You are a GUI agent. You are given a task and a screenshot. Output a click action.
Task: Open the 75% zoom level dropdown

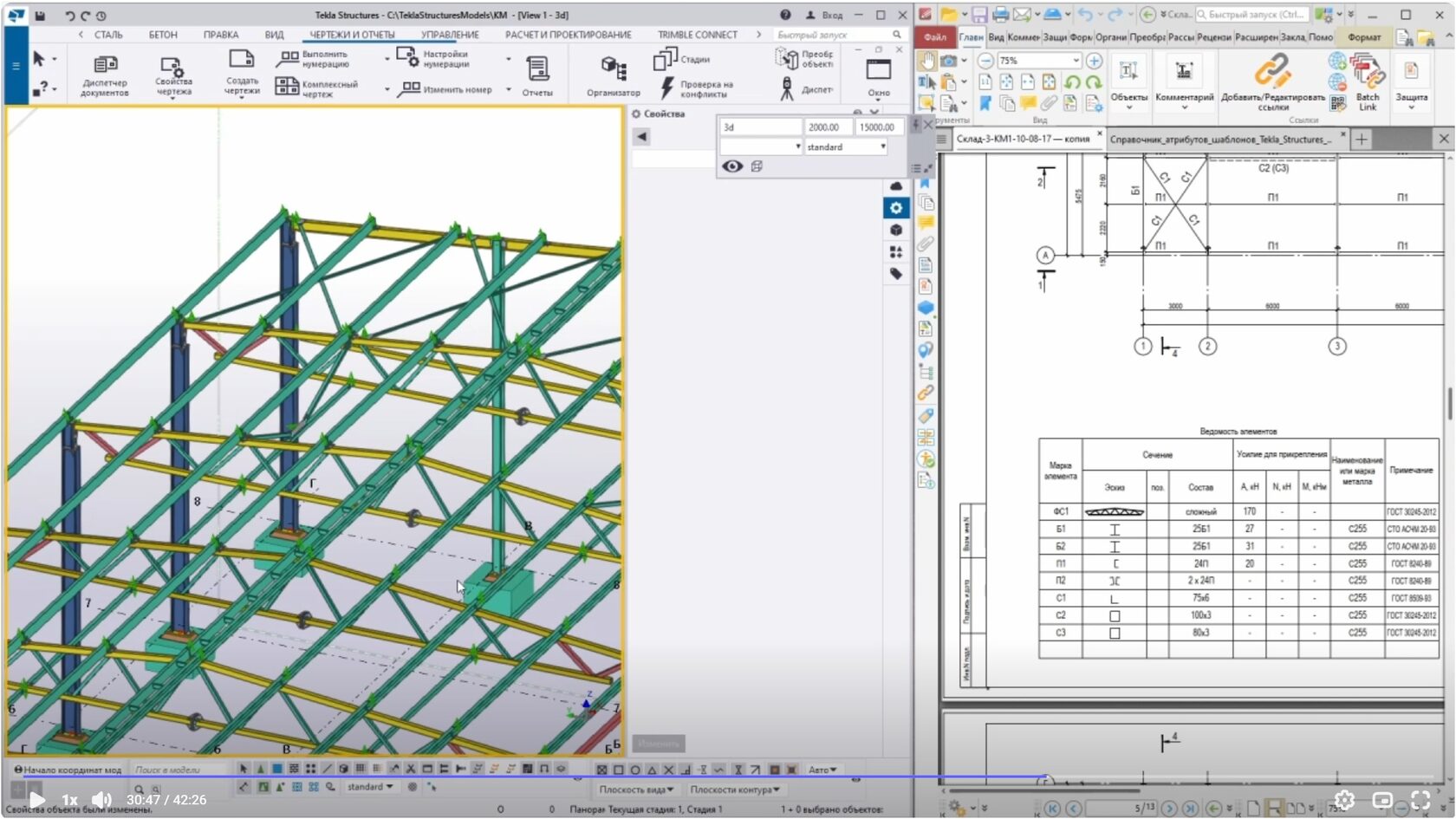click(1076, 61)
